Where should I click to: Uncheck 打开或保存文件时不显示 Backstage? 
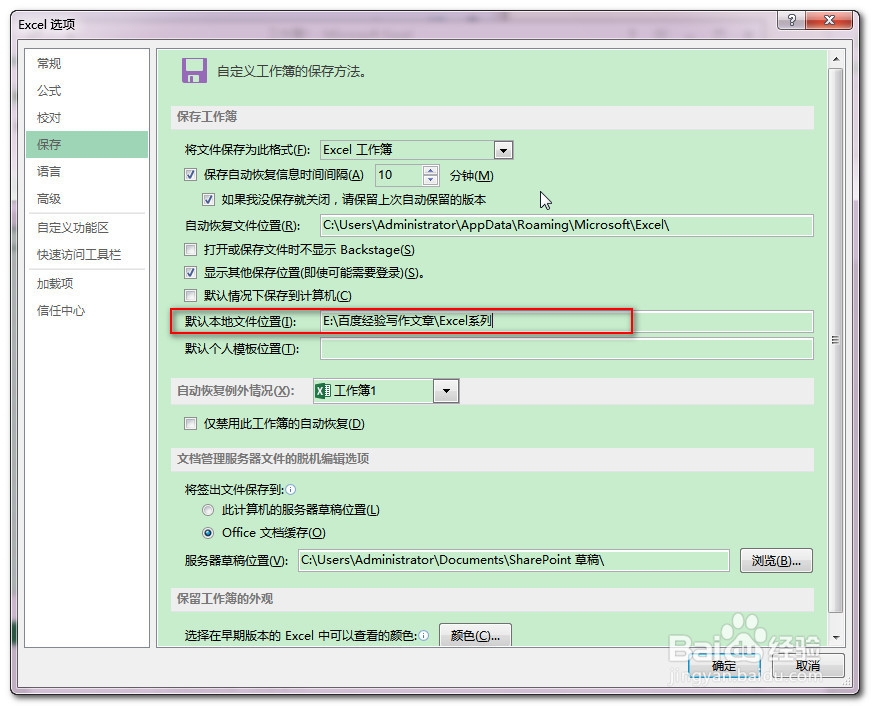coord(189,249)
